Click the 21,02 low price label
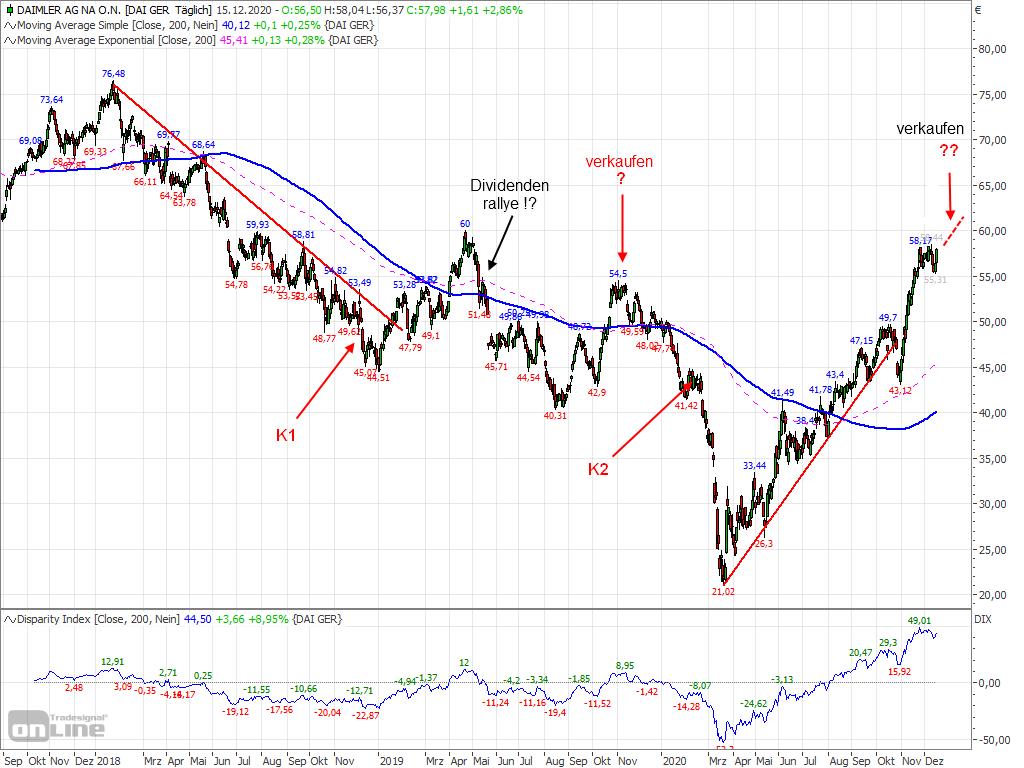Viewport: 1024px width, 768px height. 723,592
